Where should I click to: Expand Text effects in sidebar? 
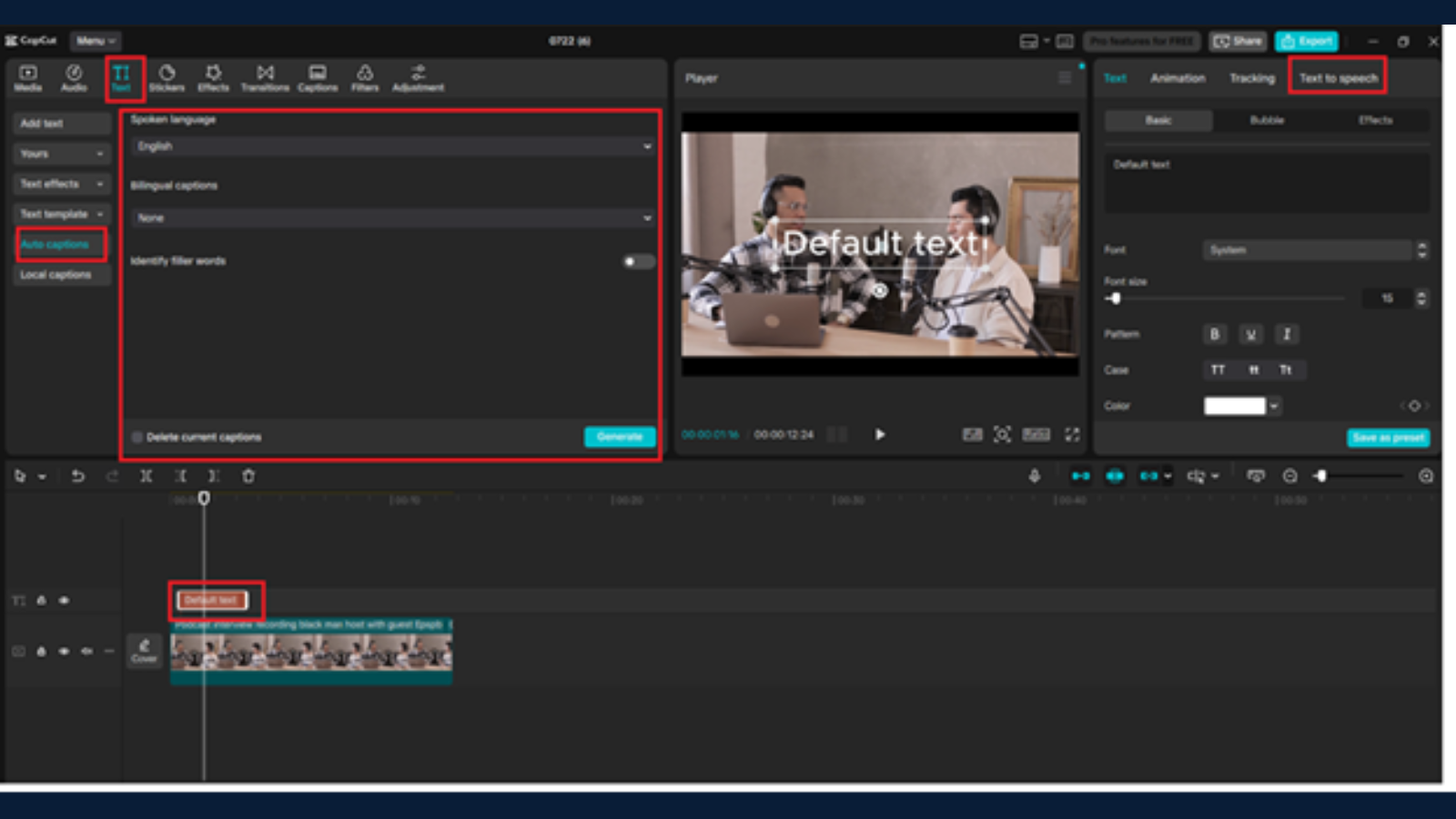click(x=62, y=184)
